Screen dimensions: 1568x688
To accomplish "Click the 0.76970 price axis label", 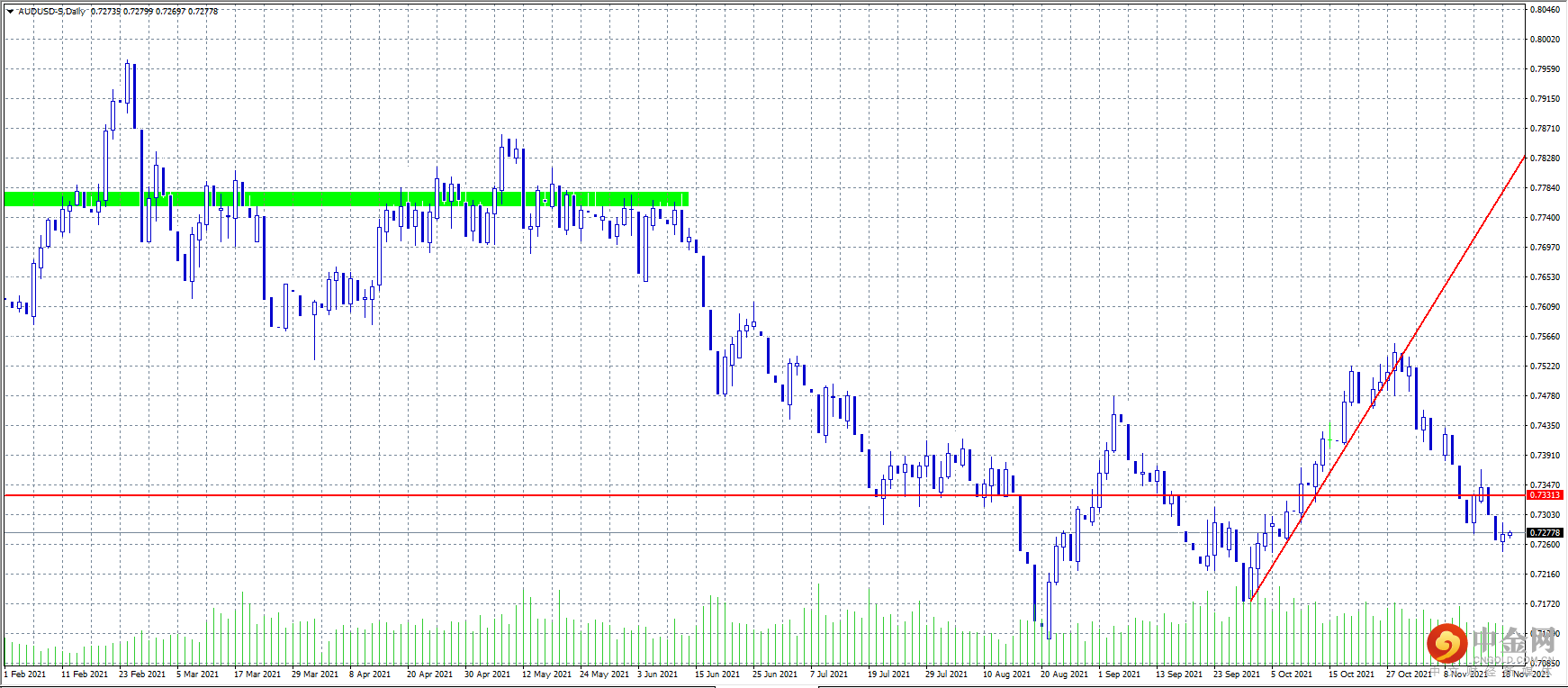I will 1545,248.
